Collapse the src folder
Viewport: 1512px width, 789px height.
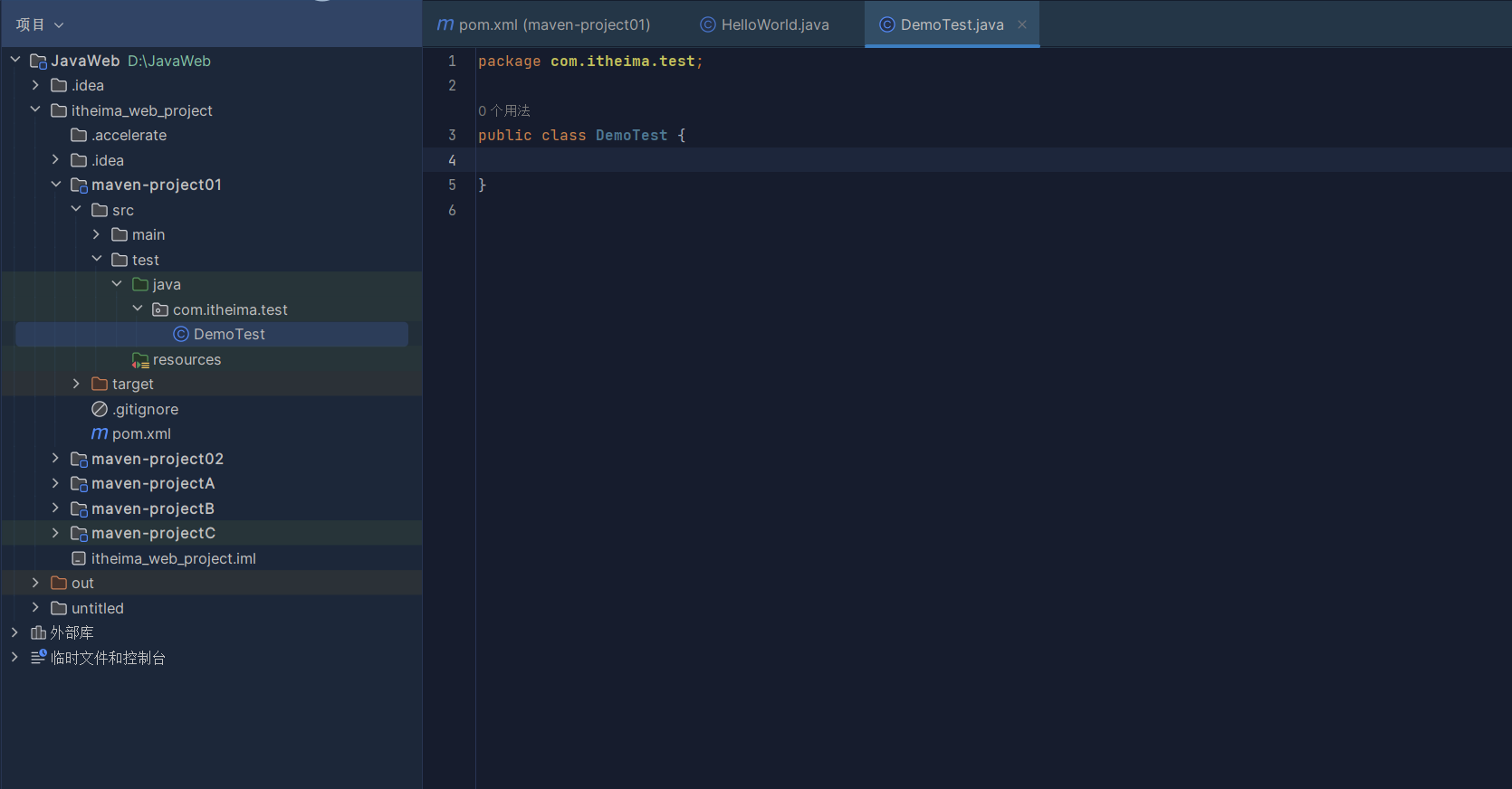click(x=76, y=209)
